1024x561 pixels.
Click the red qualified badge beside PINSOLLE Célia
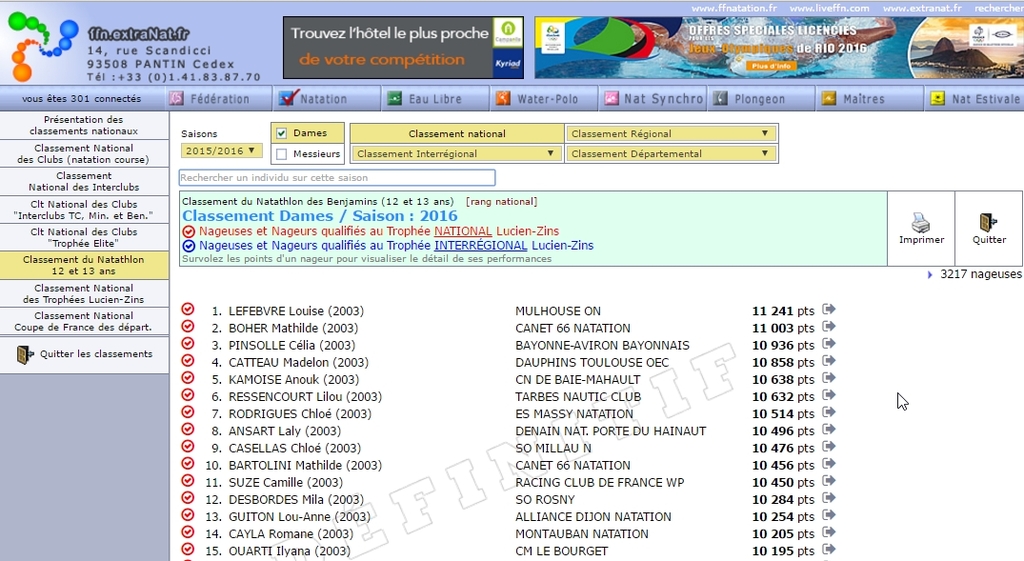click(x=188, y=345)
